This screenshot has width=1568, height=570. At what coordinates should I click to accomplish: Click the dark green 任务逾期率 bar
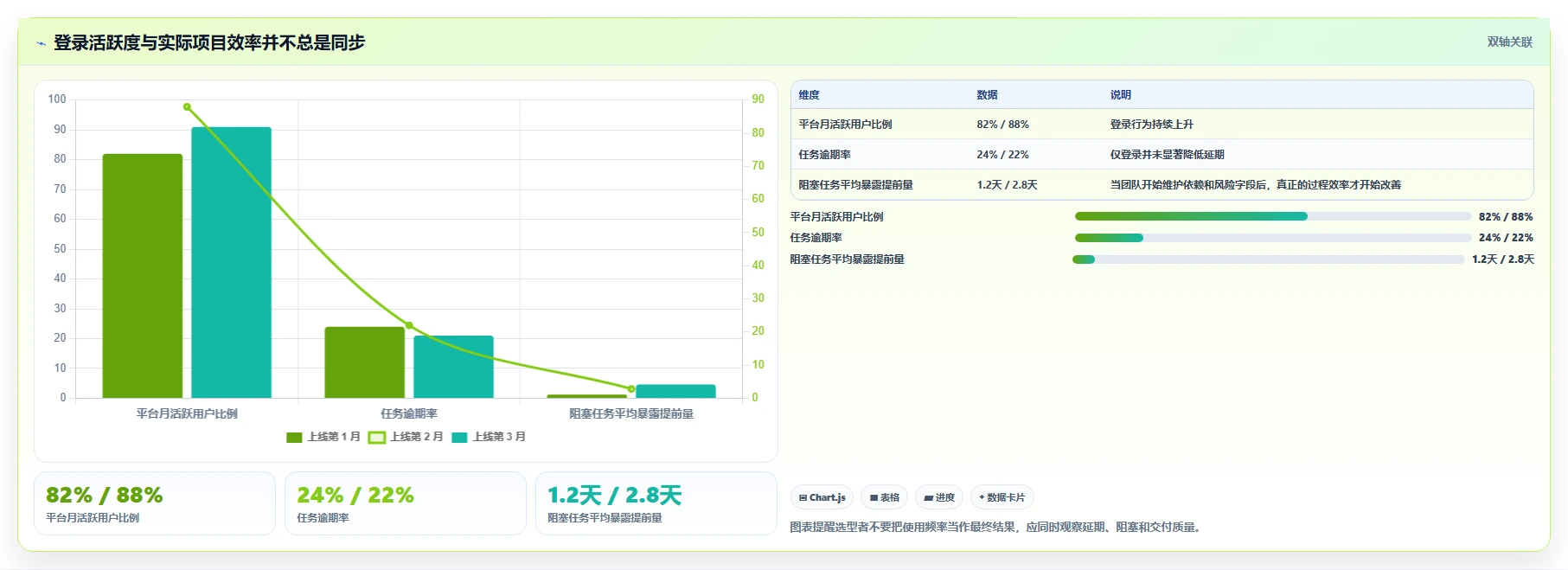[x=364, y=362]
